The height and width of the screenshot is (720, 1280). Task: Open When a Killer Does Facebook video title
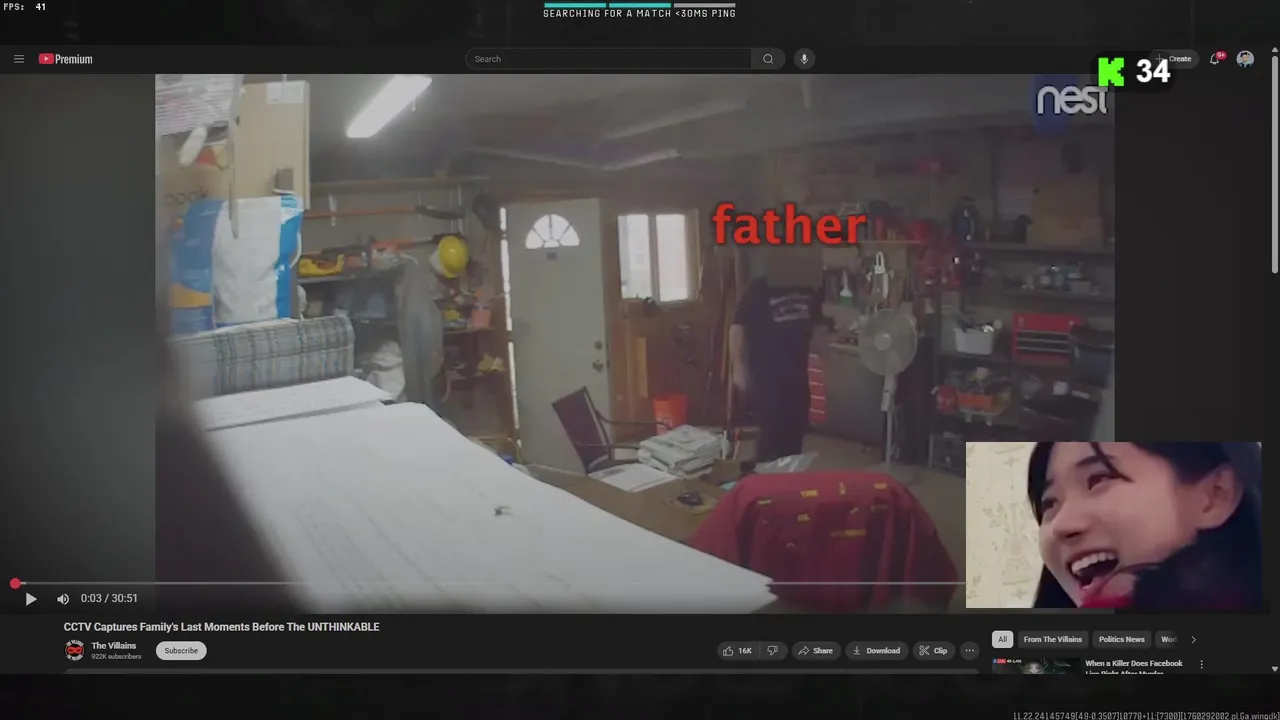1134,668
